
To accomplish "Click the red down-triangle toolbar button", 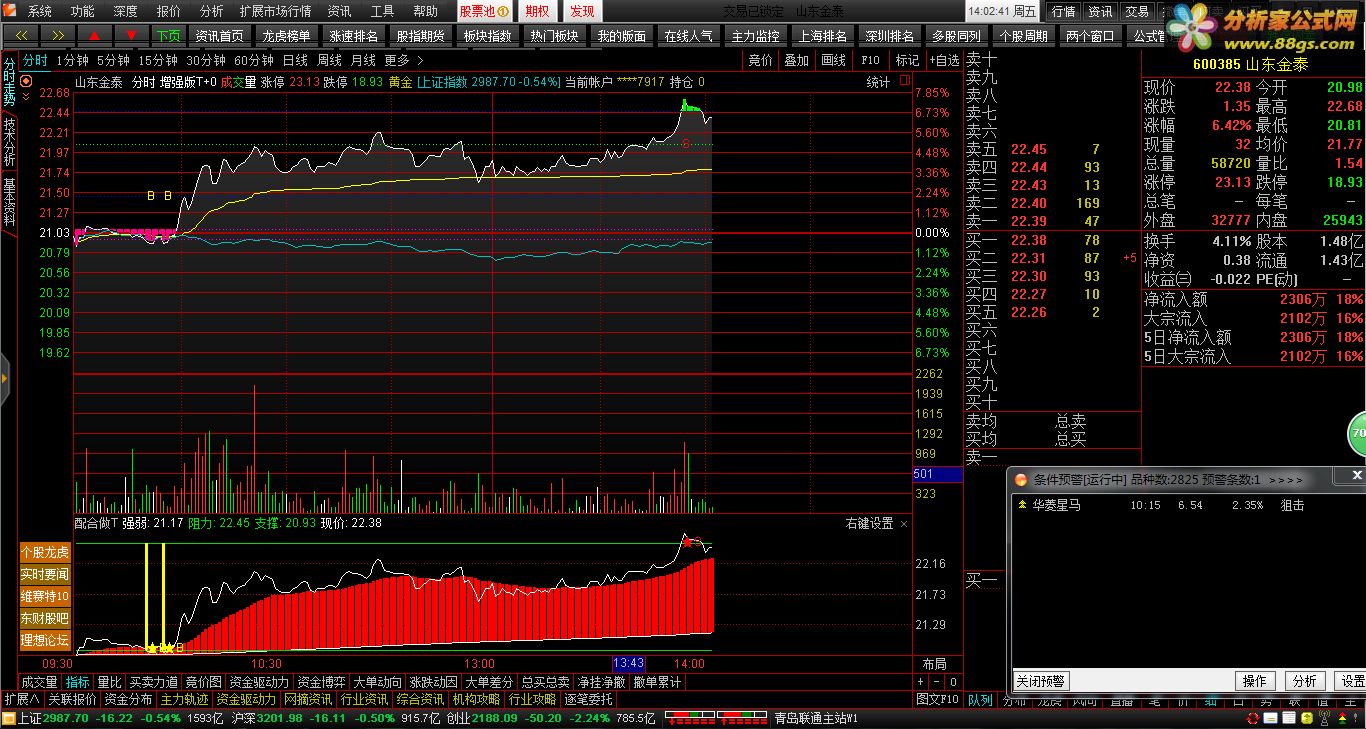I will click(130, 35).
